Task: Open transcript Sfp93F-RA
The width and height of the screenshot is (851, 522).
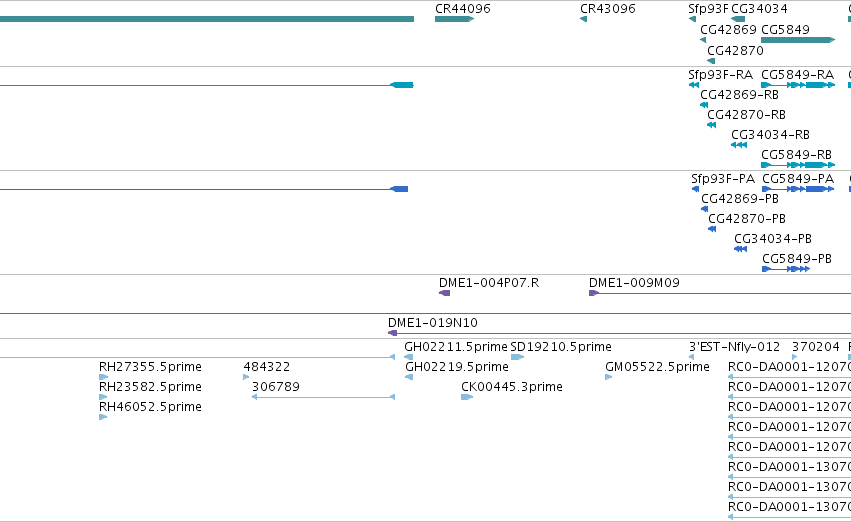Action: (720, 75)
